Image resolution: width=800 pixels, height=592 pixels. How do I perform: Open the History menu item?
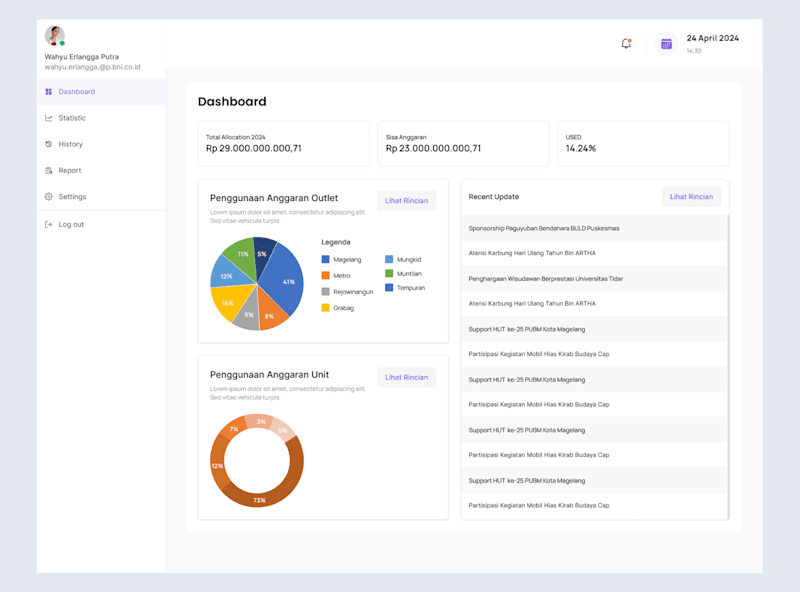click(x=101, y=144)
